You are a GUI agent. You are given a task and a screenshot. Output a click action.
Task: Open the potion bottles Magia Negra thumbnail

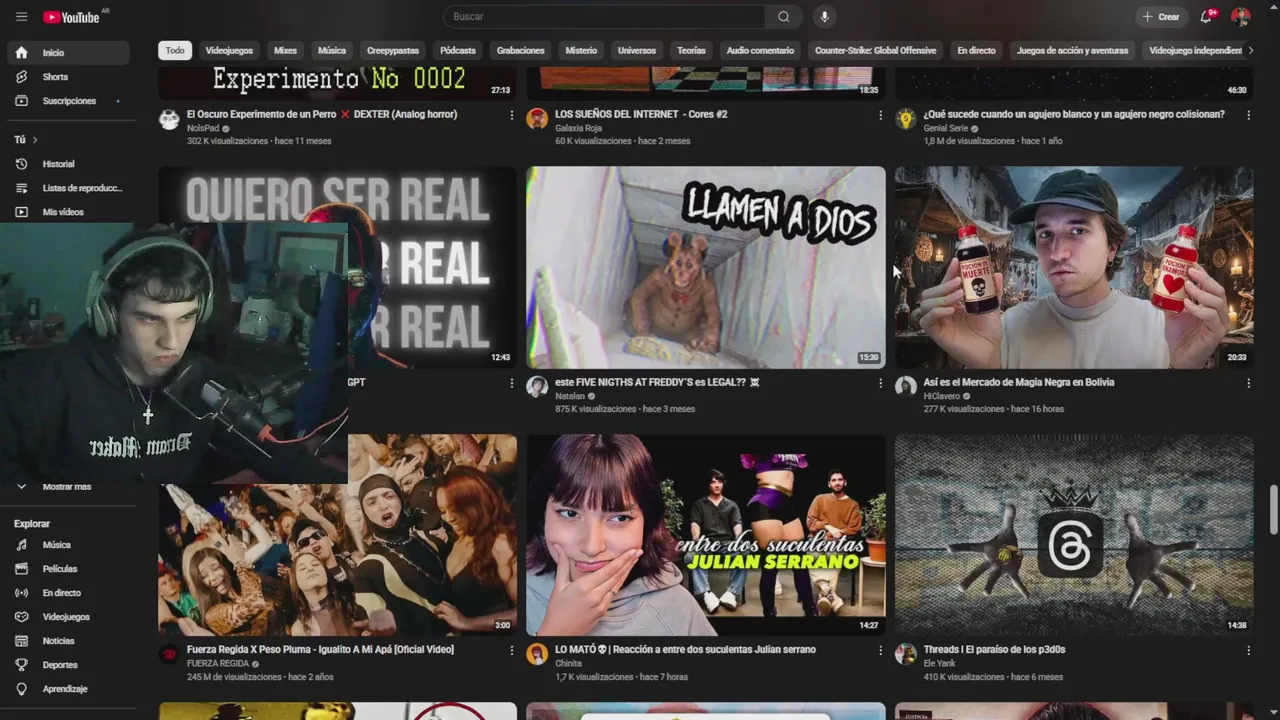point(1074,267)
